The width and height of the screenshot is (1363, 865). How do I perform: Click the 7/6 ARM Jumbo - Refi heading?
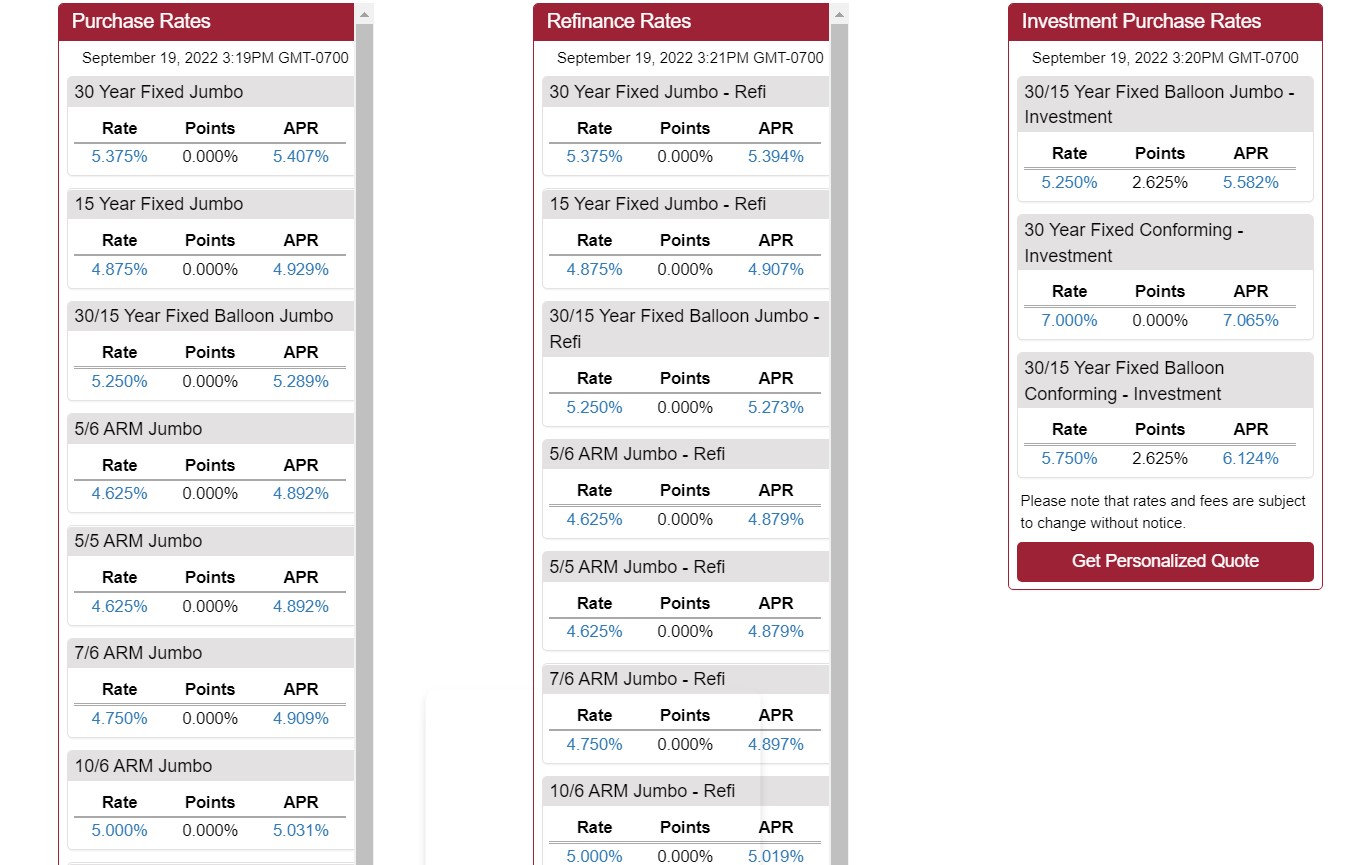pos(637,679)
